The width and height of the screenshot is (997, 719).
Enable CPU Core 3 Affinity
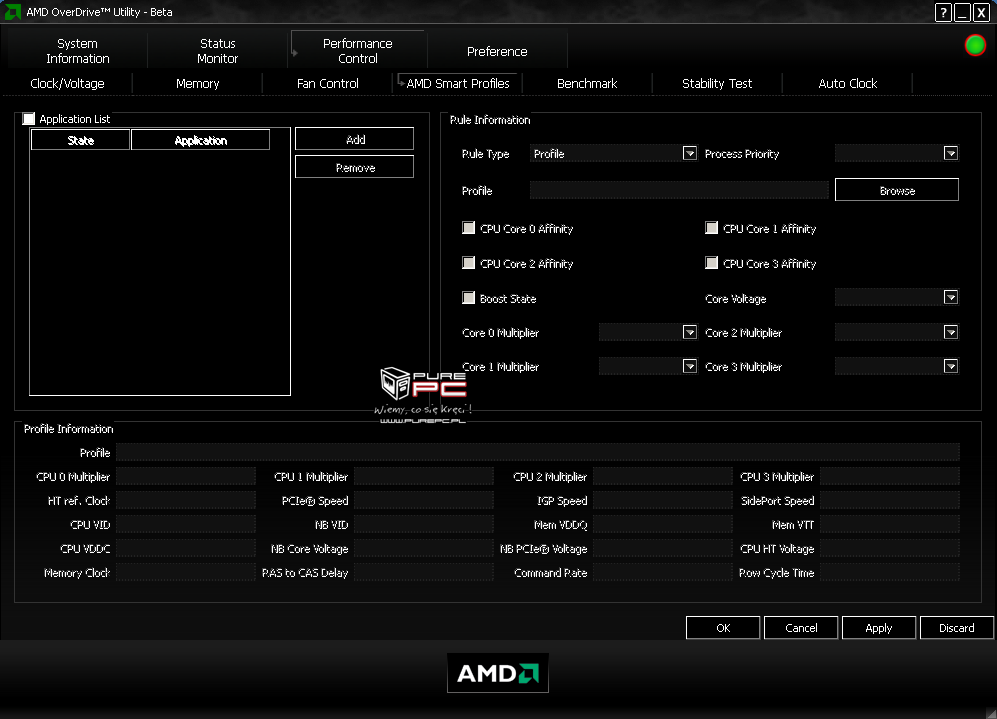[712, 263]
